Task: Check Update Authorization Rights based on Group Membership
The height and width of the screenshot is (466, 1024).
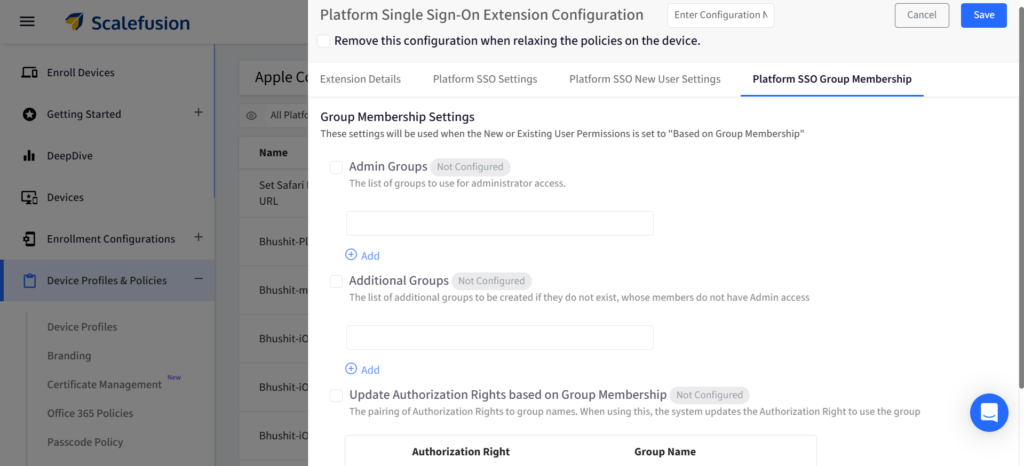Action: tap(336, 395)
